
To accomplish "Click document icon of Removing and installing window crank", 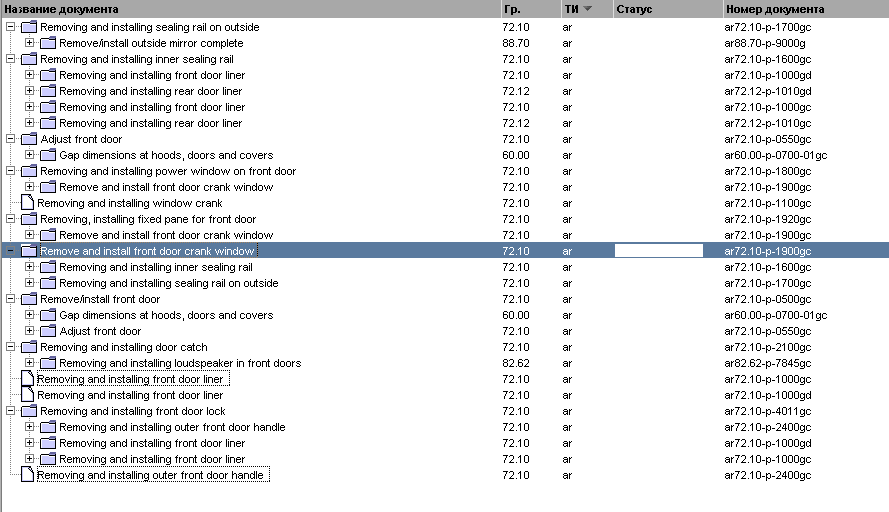I will 27,202.
